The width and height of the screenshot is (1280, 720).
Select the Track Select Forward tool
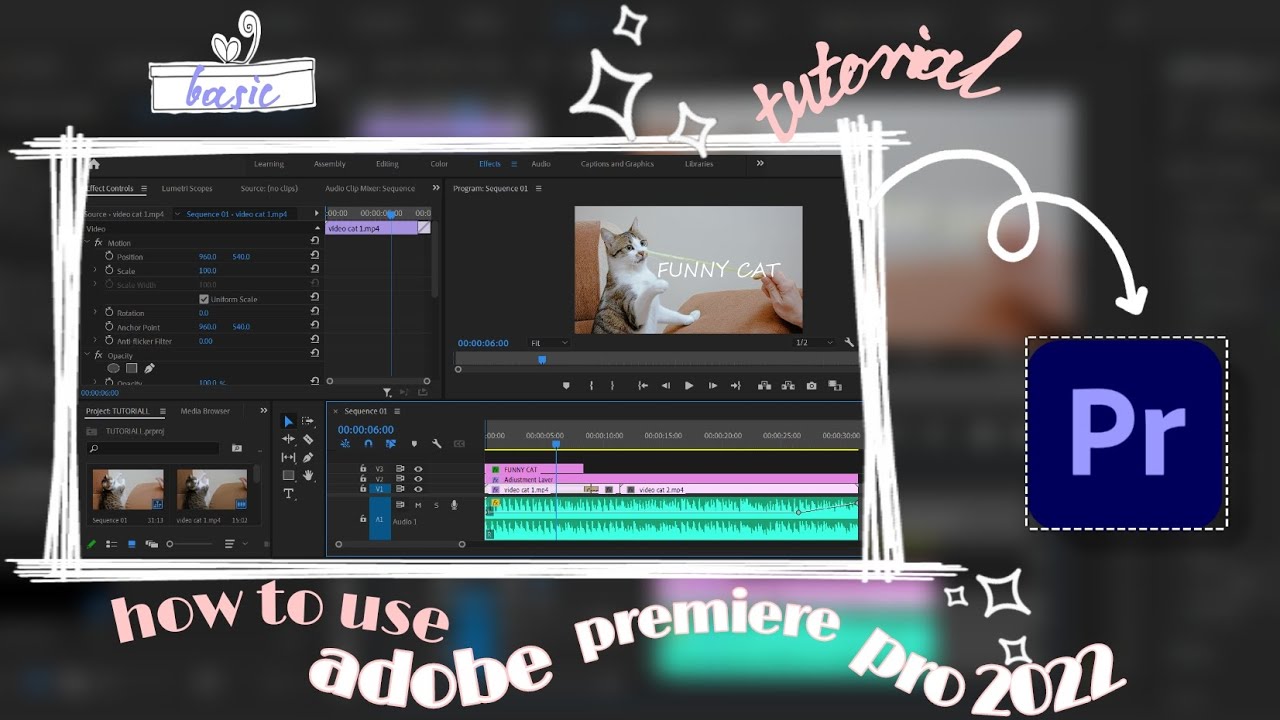pyautogui.click(x=308, y=421)
